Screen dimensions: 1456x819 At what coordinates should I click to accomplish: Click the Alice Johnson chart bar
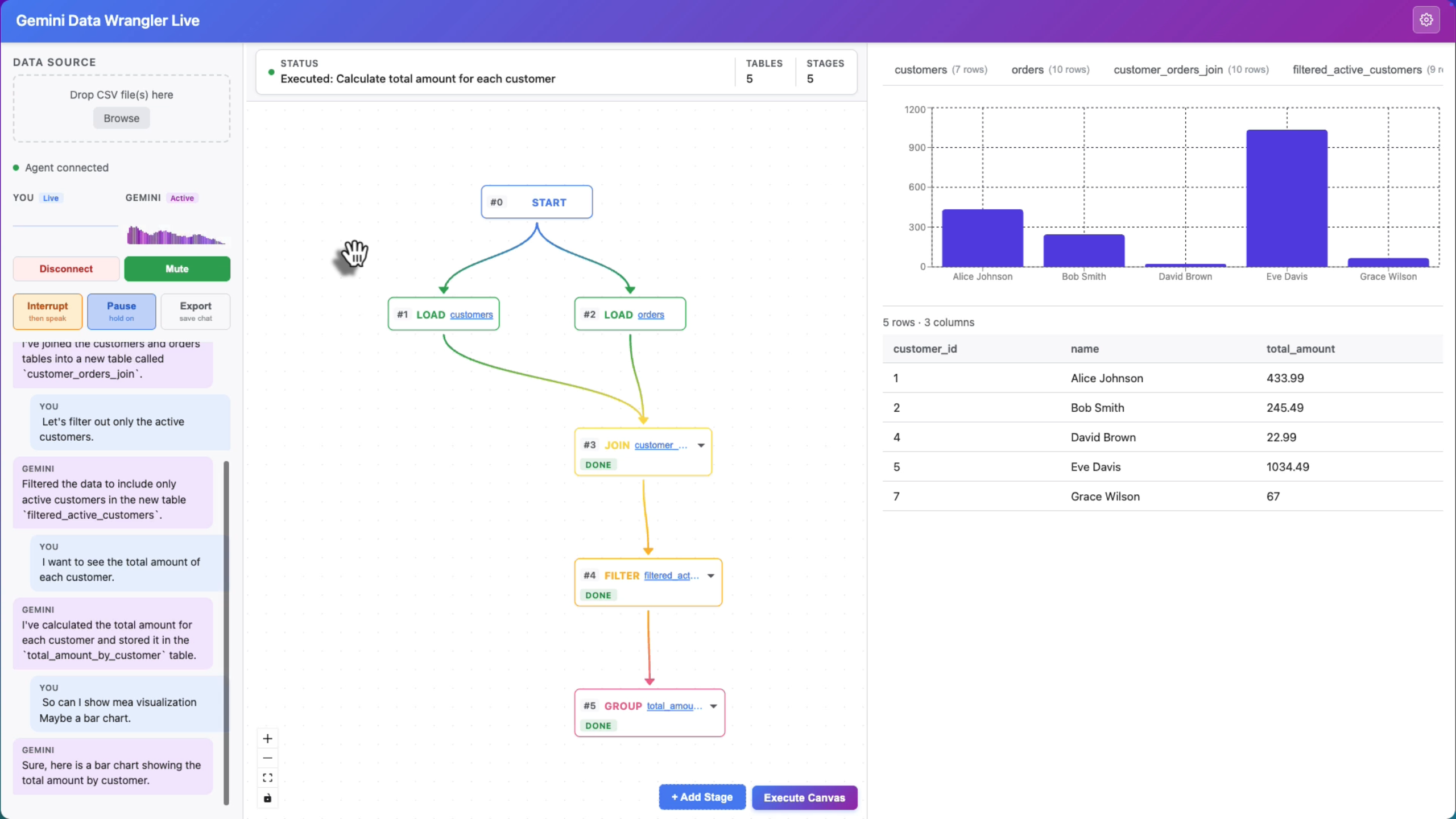pyautogui.click(x=982, y=238)
